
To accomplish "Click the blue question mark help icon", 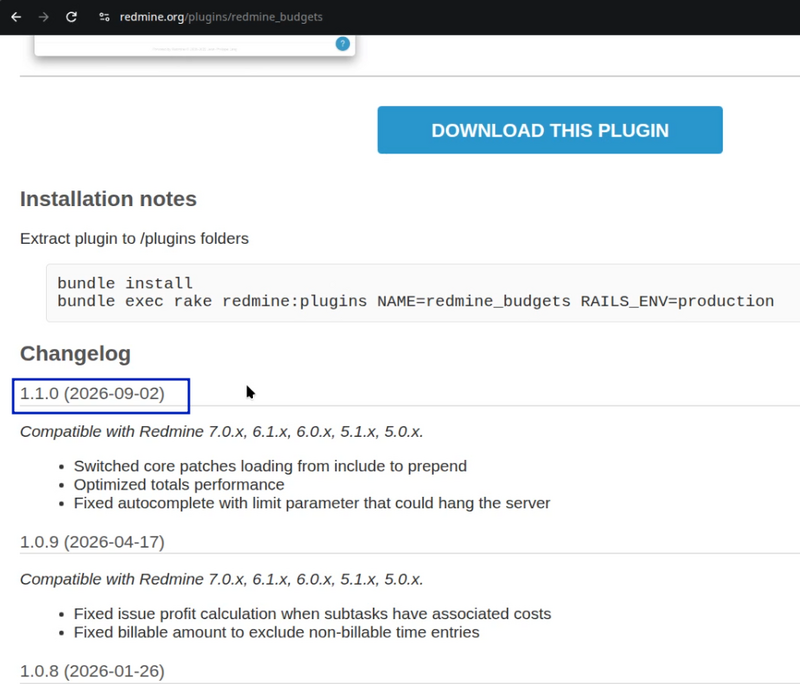I will (x=343, y=44).
